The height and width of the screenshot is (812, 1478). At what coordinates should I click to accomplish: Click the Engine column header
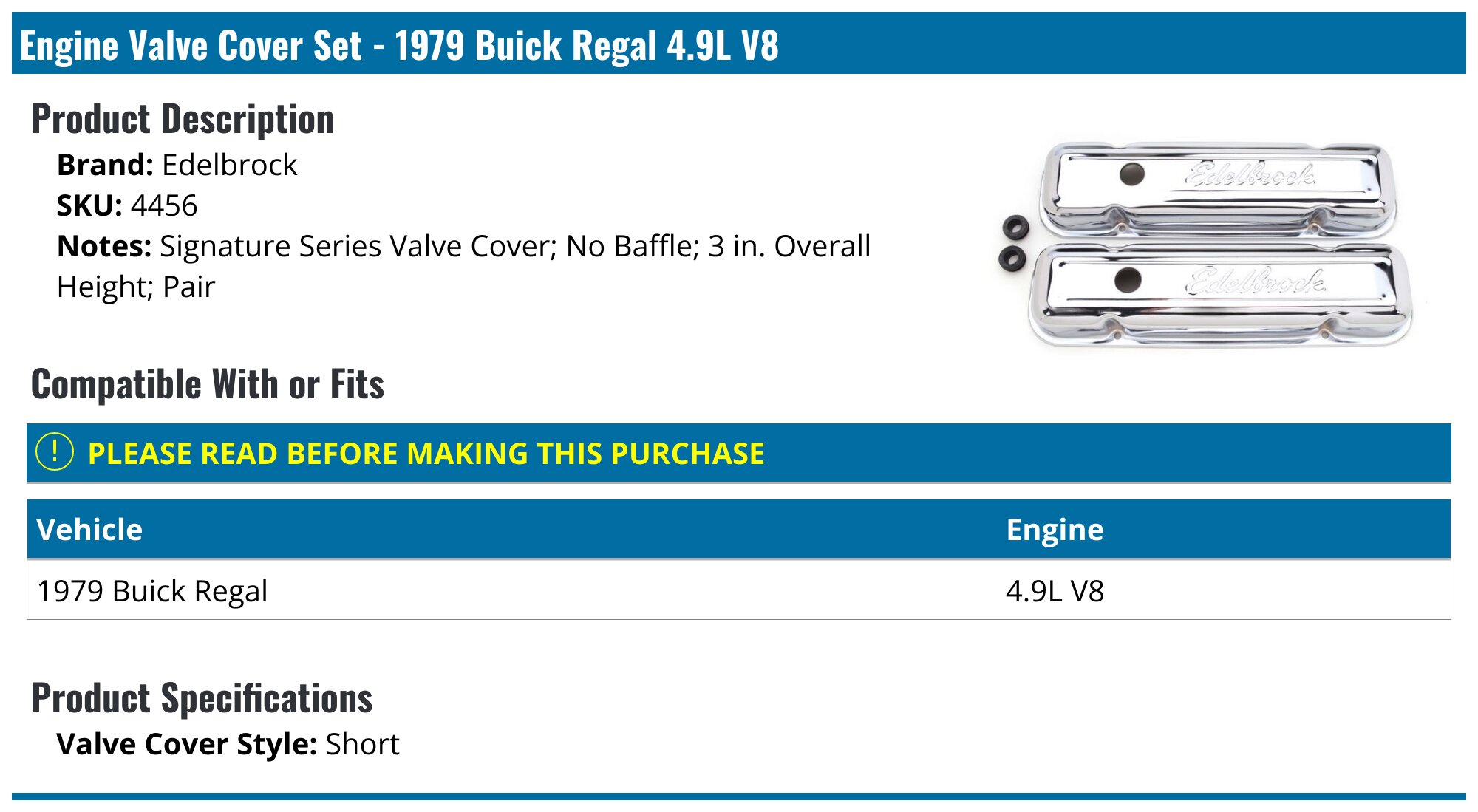(x=1055, y=530)
